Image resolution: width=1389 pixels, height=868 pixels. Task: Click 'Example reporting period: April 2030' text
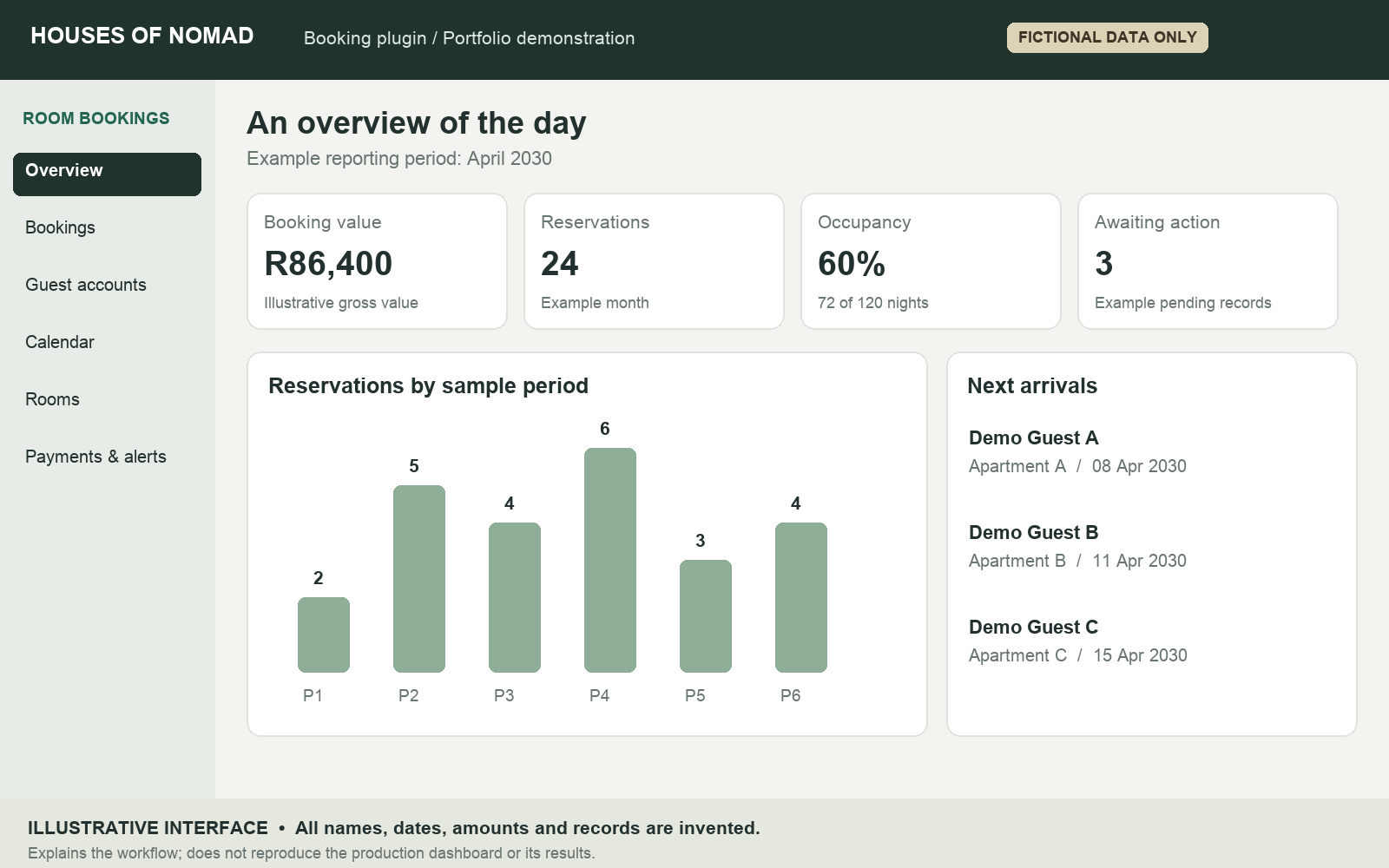(399, 159)
